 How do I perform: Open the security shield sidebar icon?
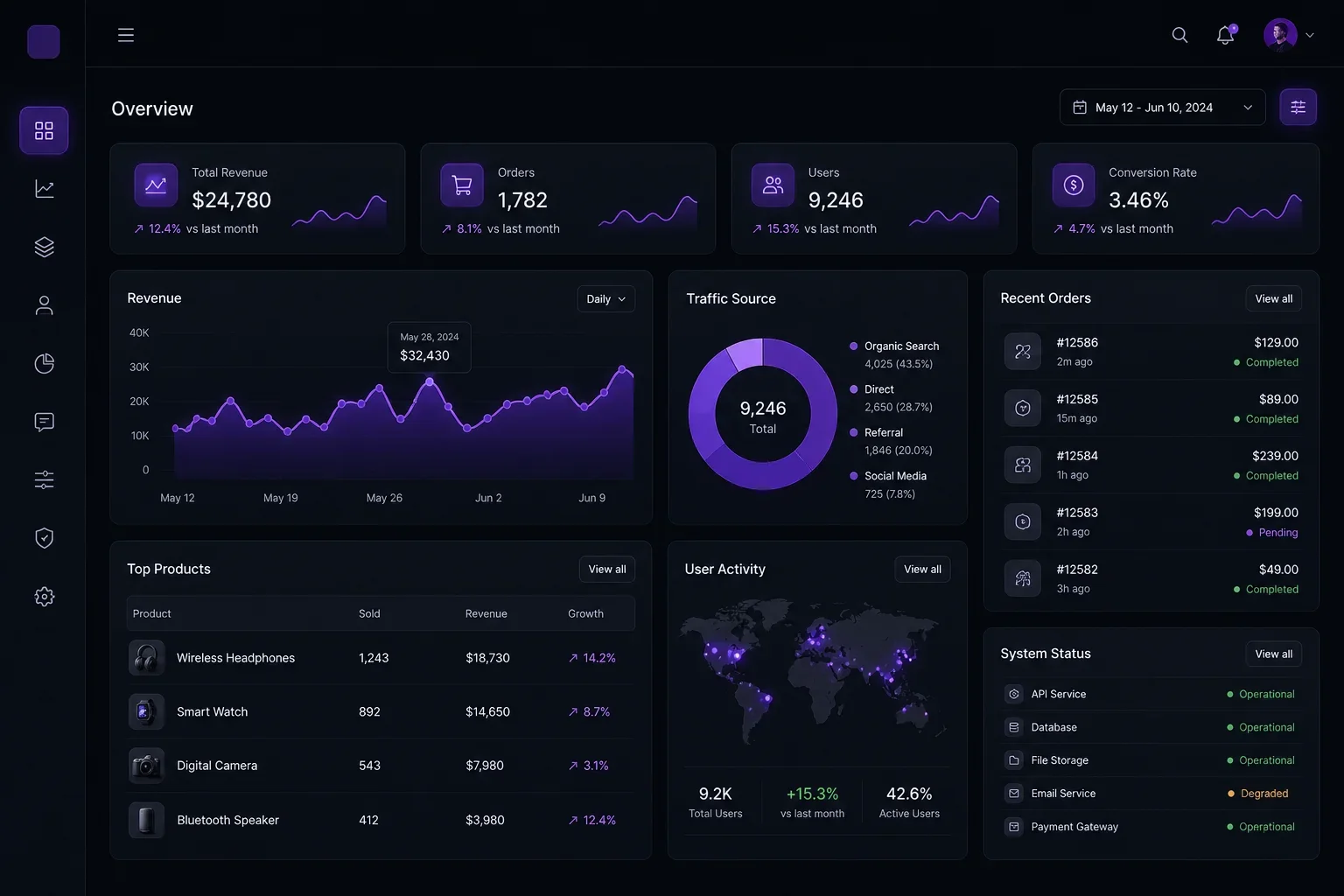point(44,538)
